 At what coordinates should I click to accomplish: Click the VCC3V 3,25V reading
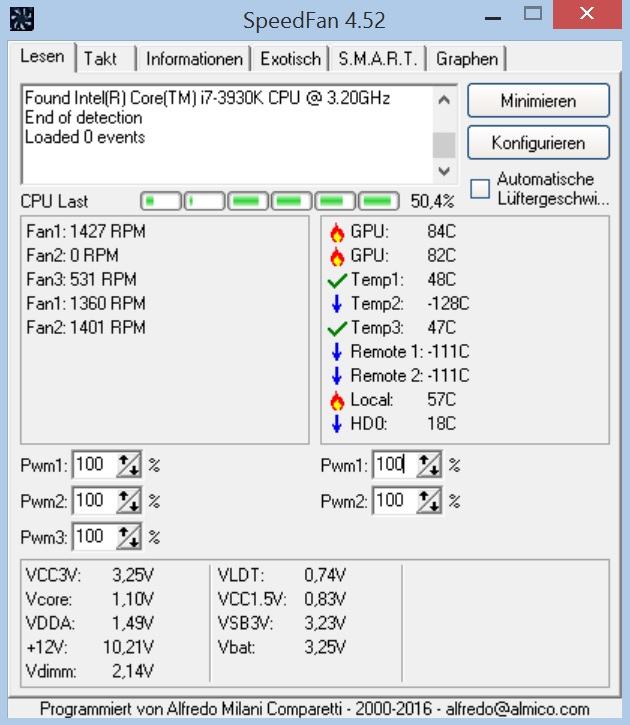click(90, 575)
